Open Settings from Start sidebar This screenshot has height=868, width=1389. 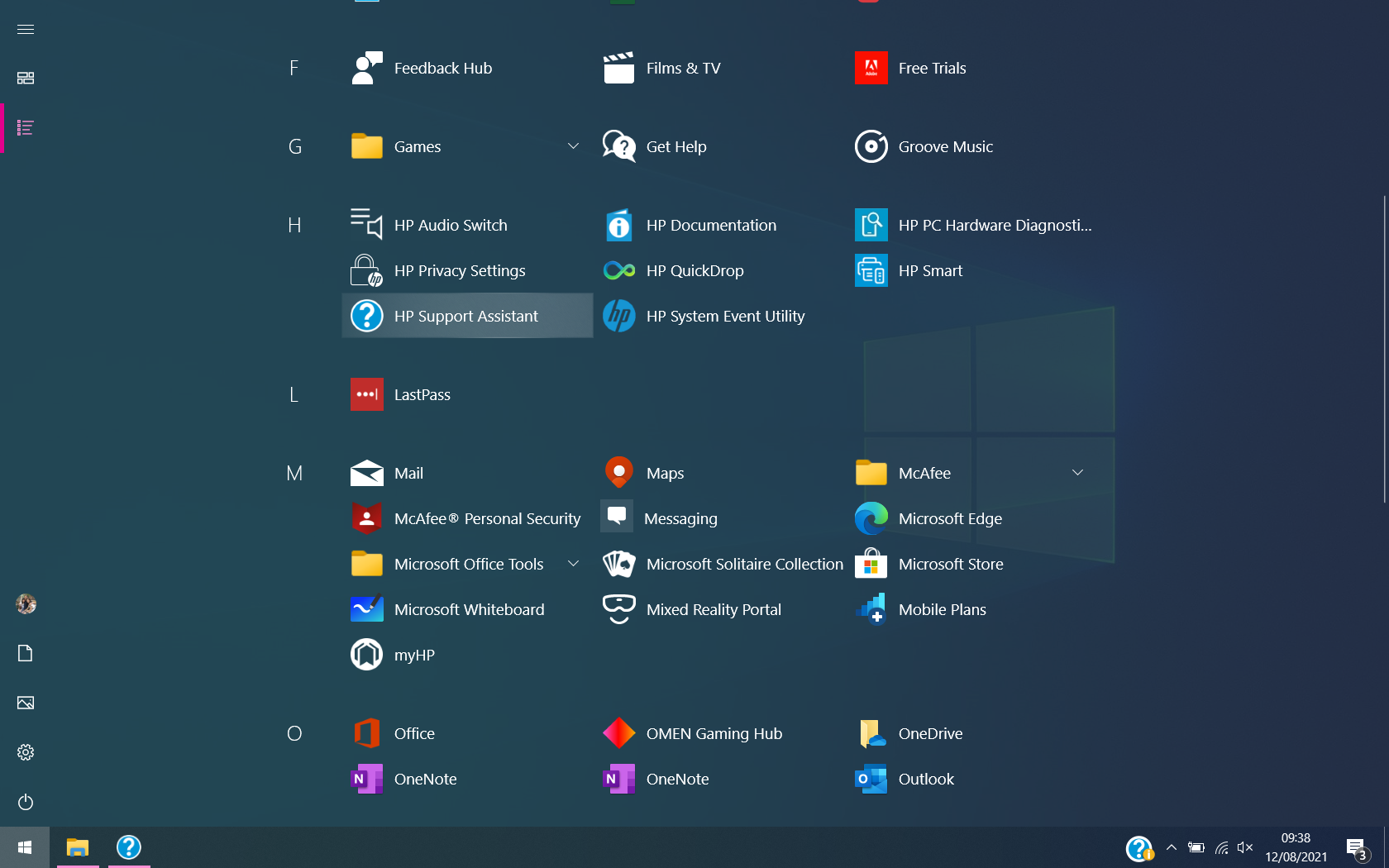[26, 752]
